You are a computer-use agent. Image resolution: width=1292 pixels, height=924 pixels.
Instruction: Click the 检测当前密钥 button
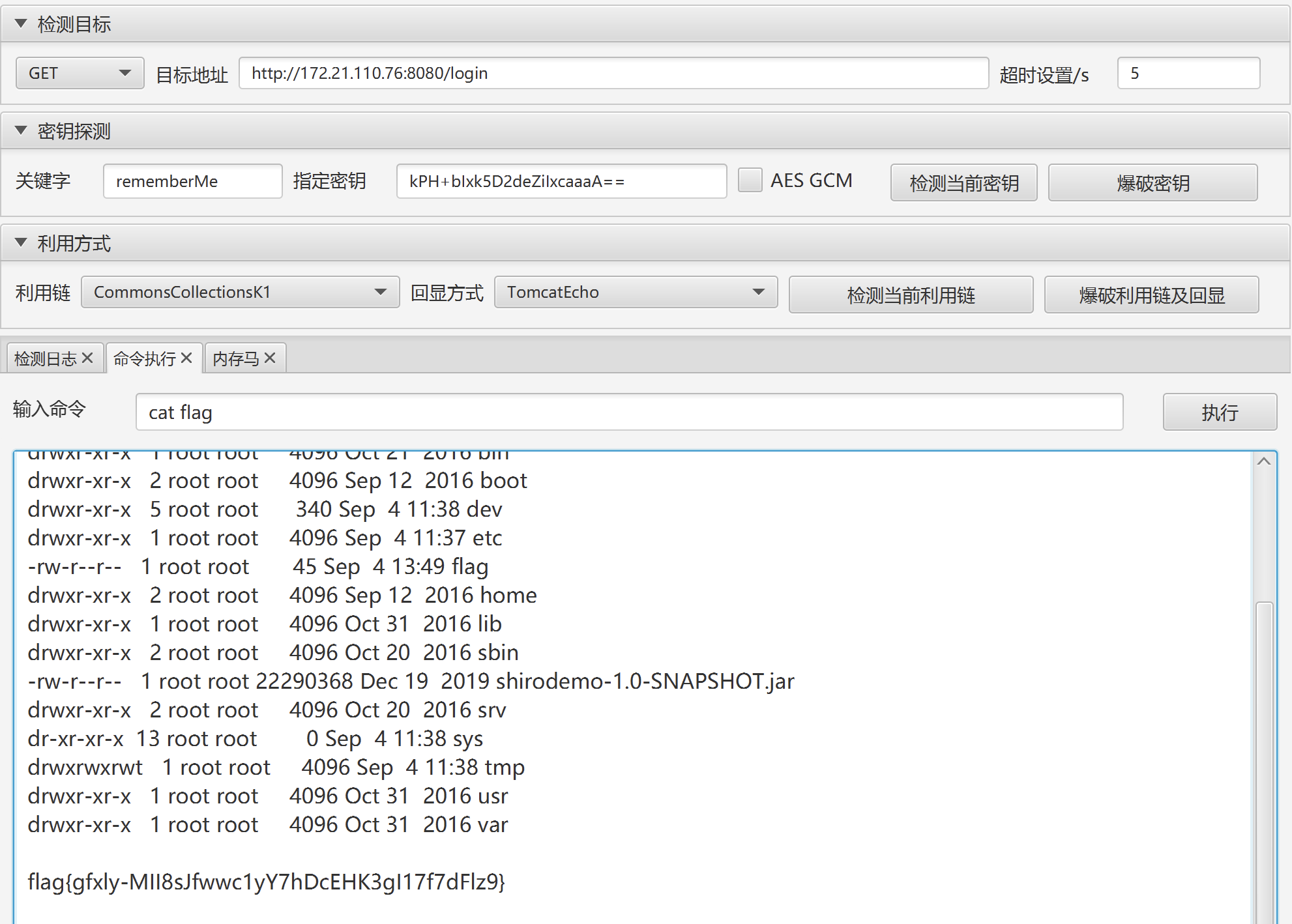pos(963,182)
